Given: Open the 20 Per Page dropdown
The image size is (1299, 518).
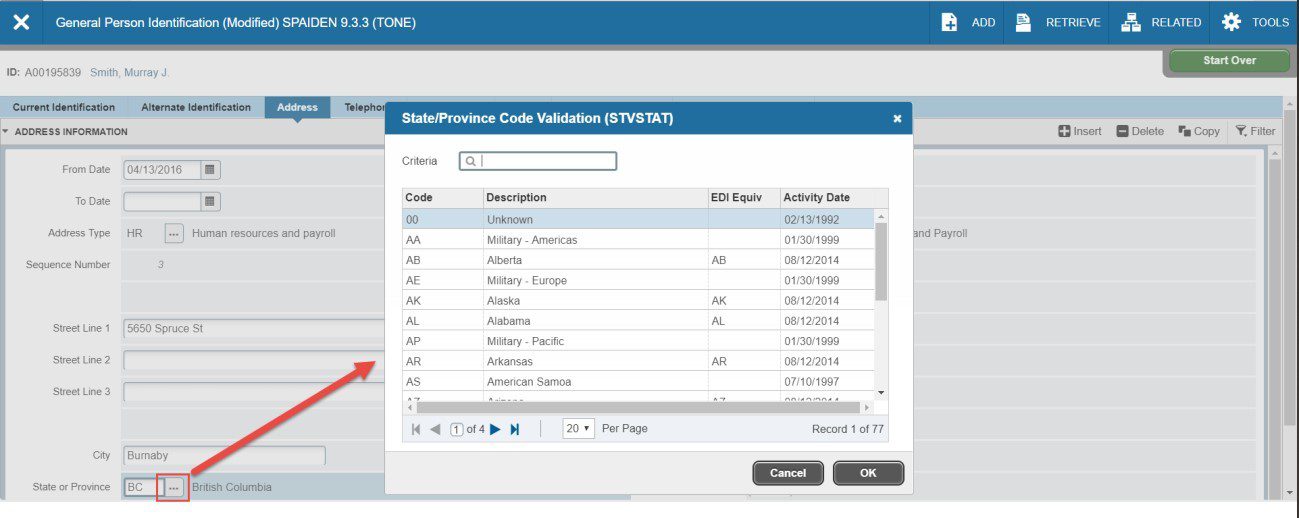Looking at the screenshot, I should point(578,429).
